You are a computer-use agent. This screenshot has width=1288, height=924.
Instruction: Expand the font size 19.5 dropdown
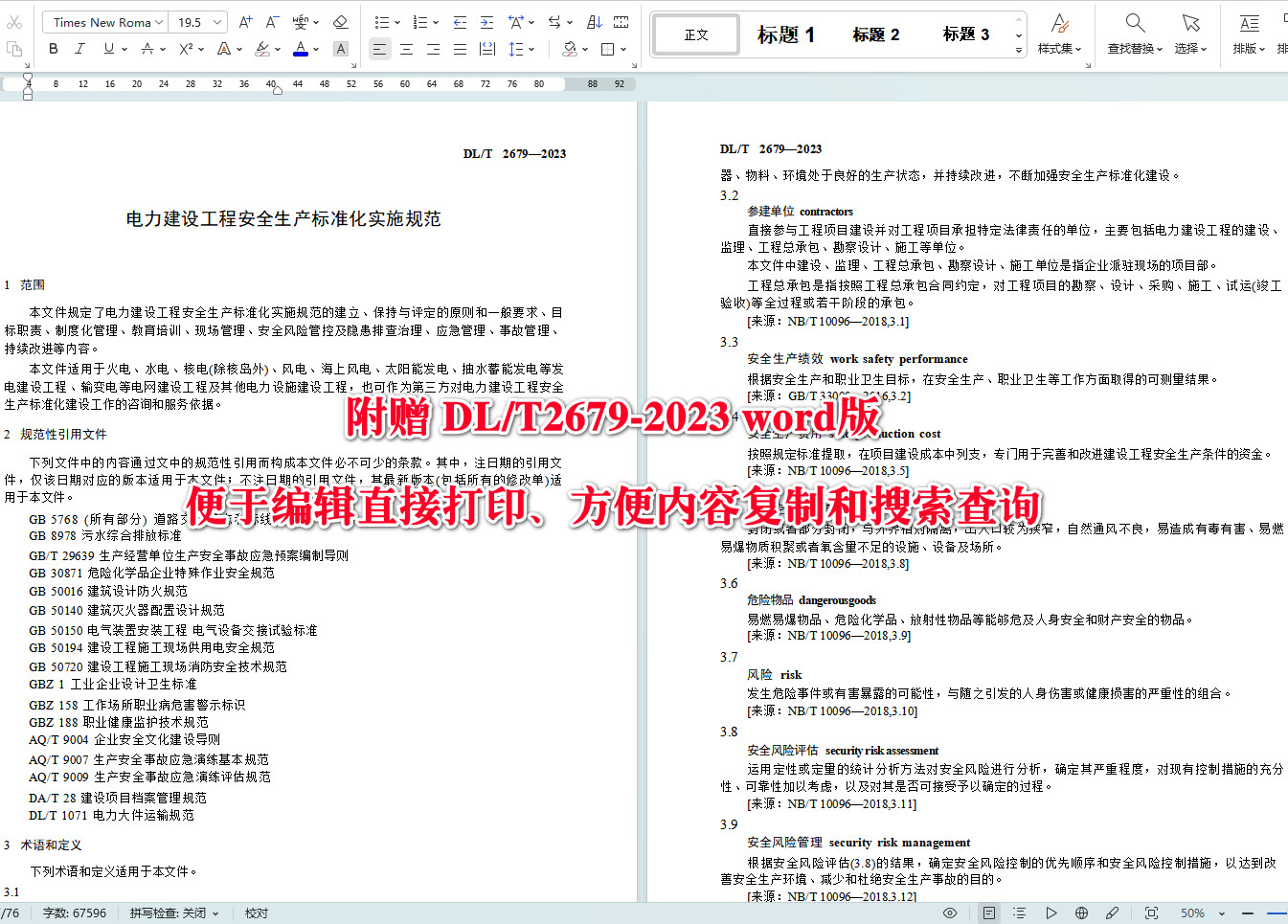(x=216, y=21)
